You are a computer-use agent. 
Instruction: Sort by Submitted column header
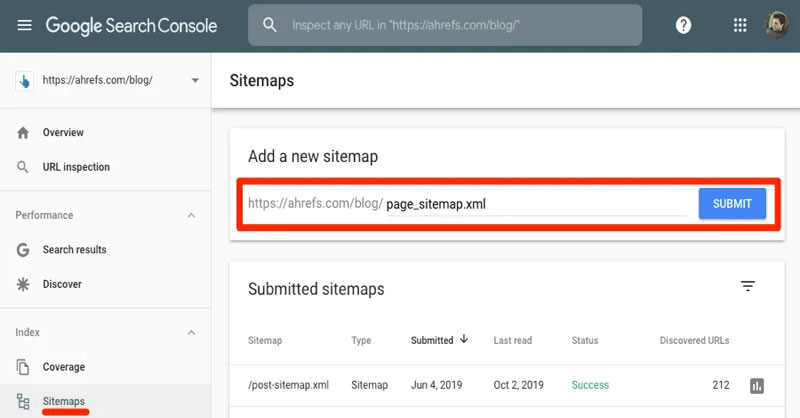pyautogui.click(x=432, y=340)
